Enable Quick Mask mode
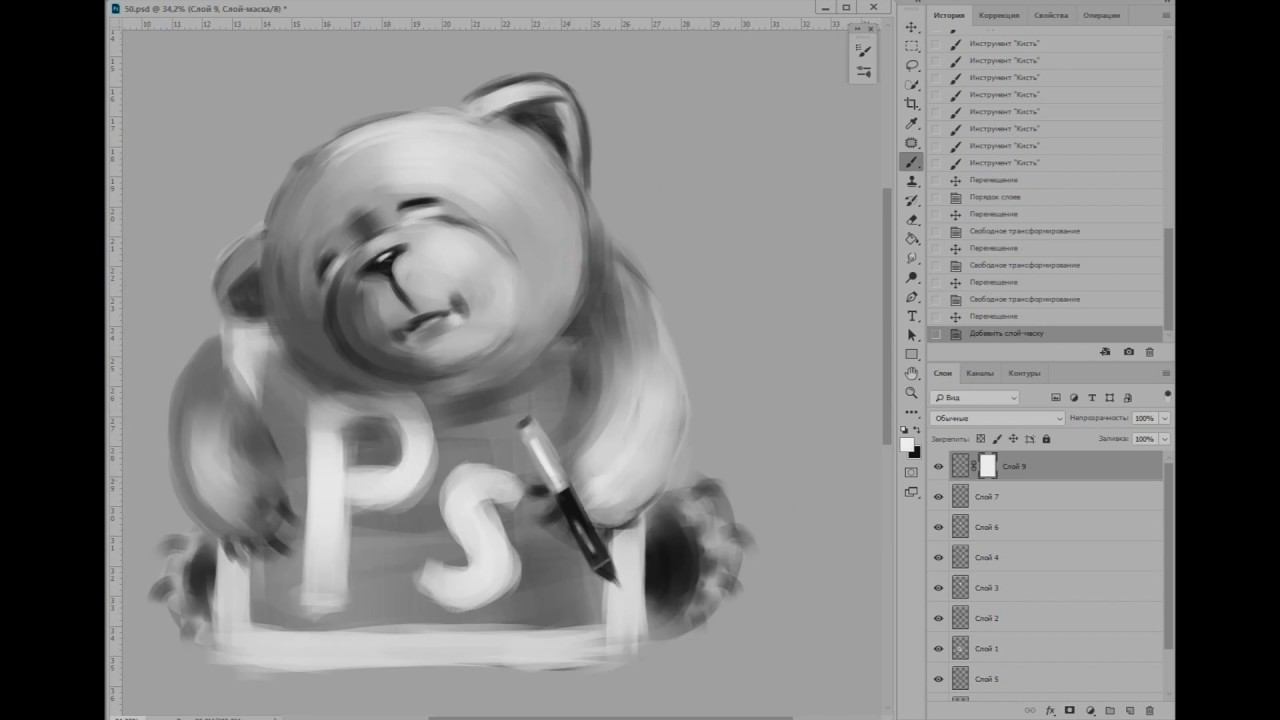This screenshot has height=720, width=1280. (x=911, y=472)
